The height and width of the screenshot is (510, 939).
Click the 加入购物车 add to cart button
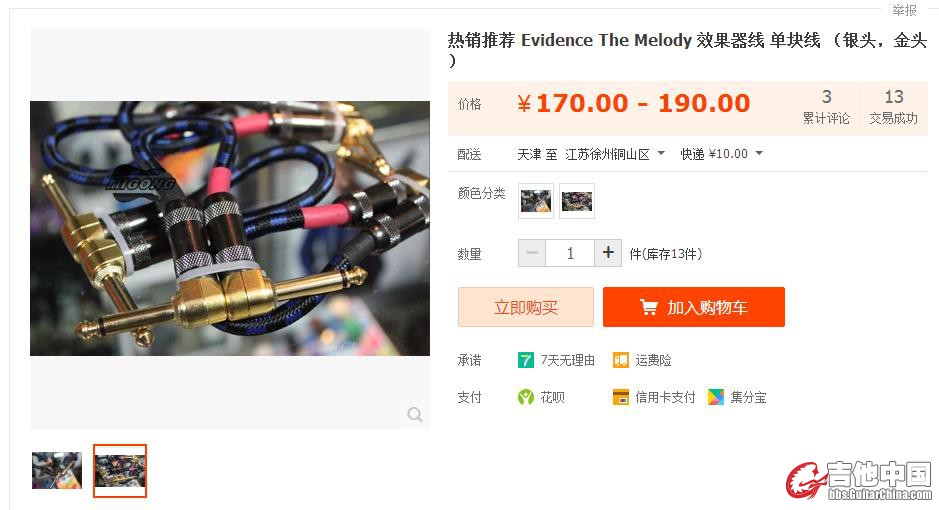click(693, 307)
